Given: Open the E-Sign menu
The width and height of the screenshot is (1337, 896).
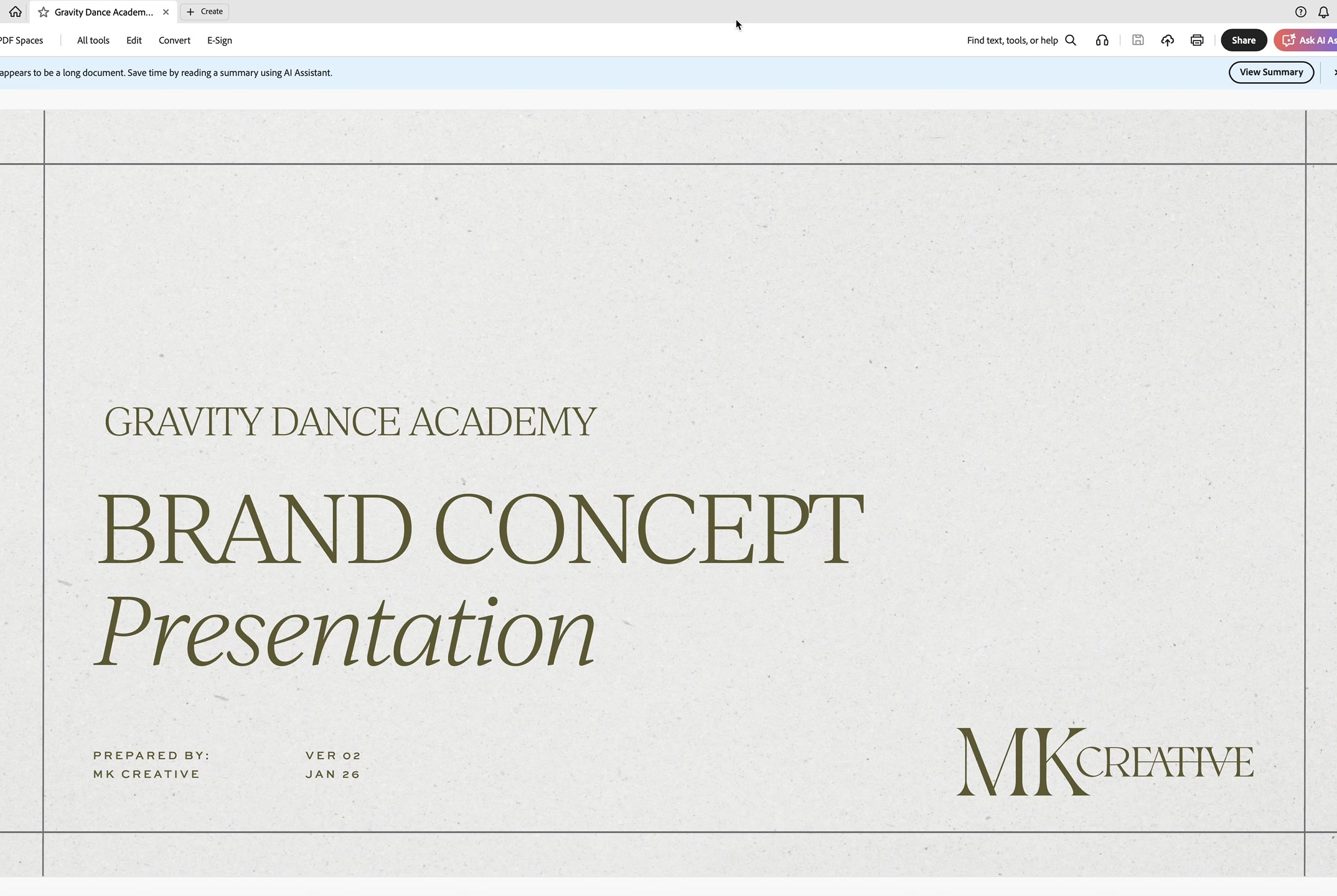Looking at the screenshot, I should point(220,40).
